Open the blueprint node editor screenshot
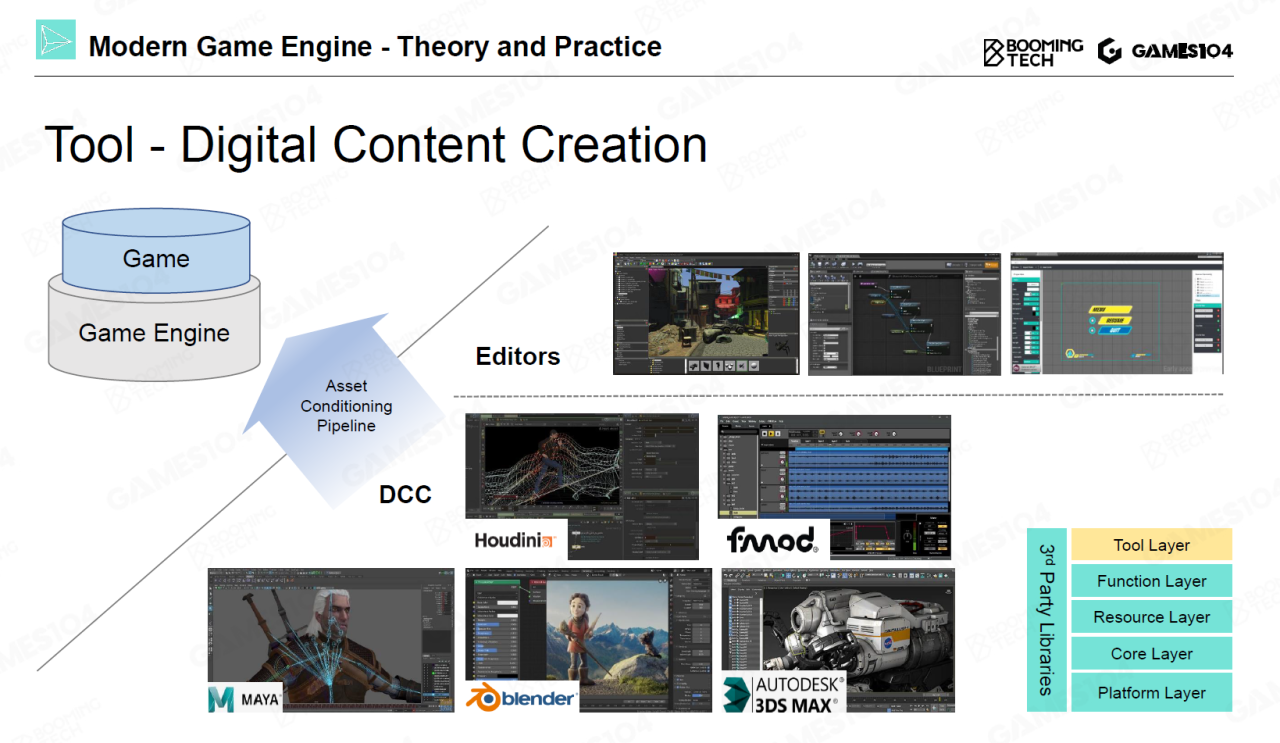The width and height of the screenshot is (1280, 743). (x=904, y=313)
